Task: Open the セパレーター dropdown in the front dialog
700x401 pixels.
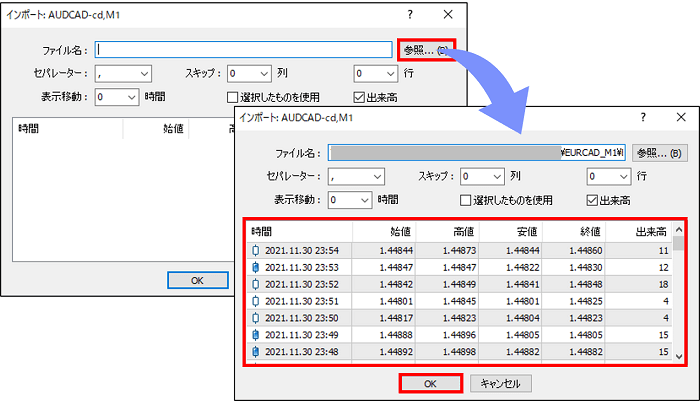Action: (356, 176)
